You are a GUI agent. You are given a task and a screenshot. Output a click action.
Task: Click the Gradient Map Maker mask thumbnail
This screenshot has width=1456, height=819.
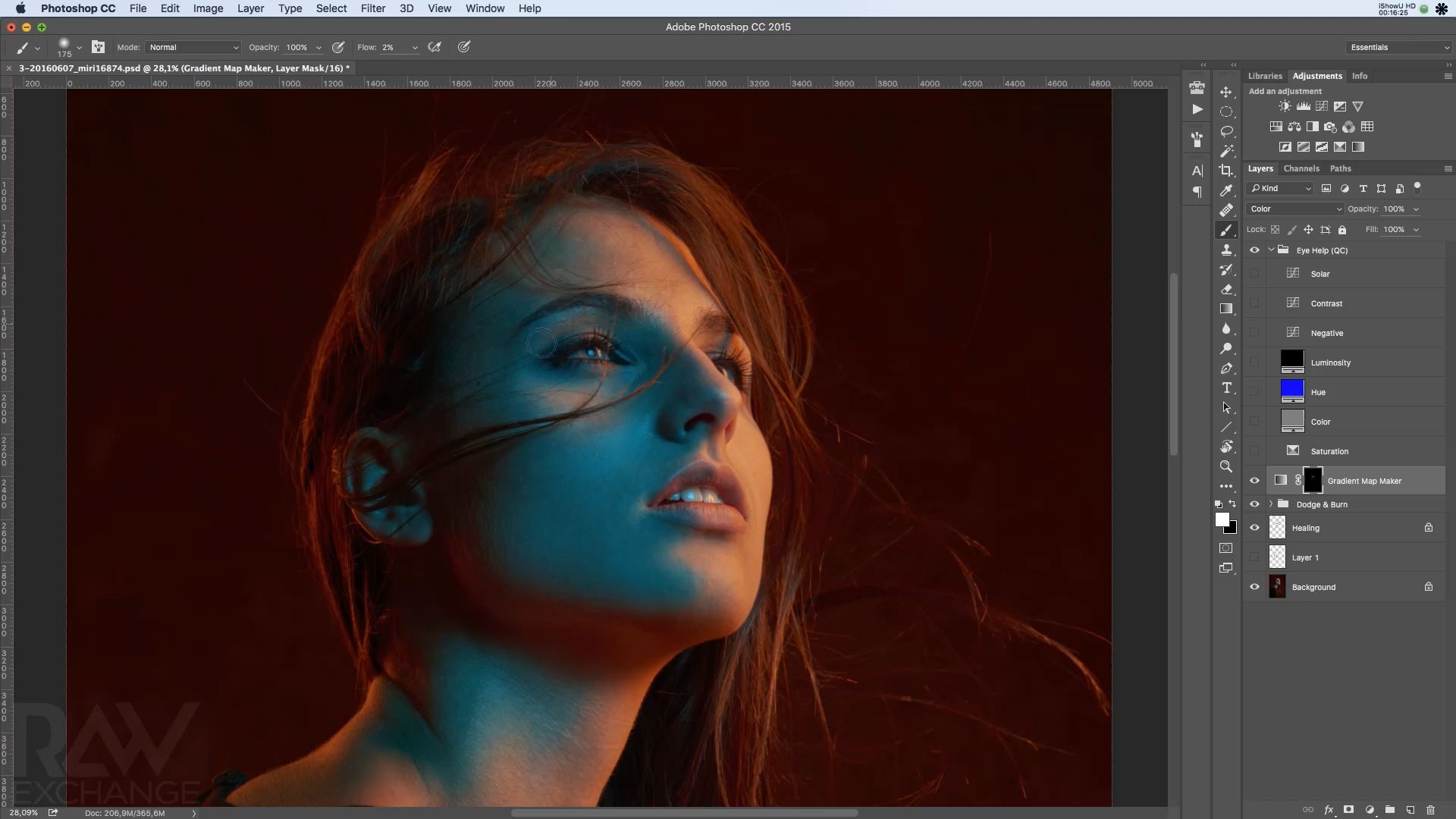1313,480
